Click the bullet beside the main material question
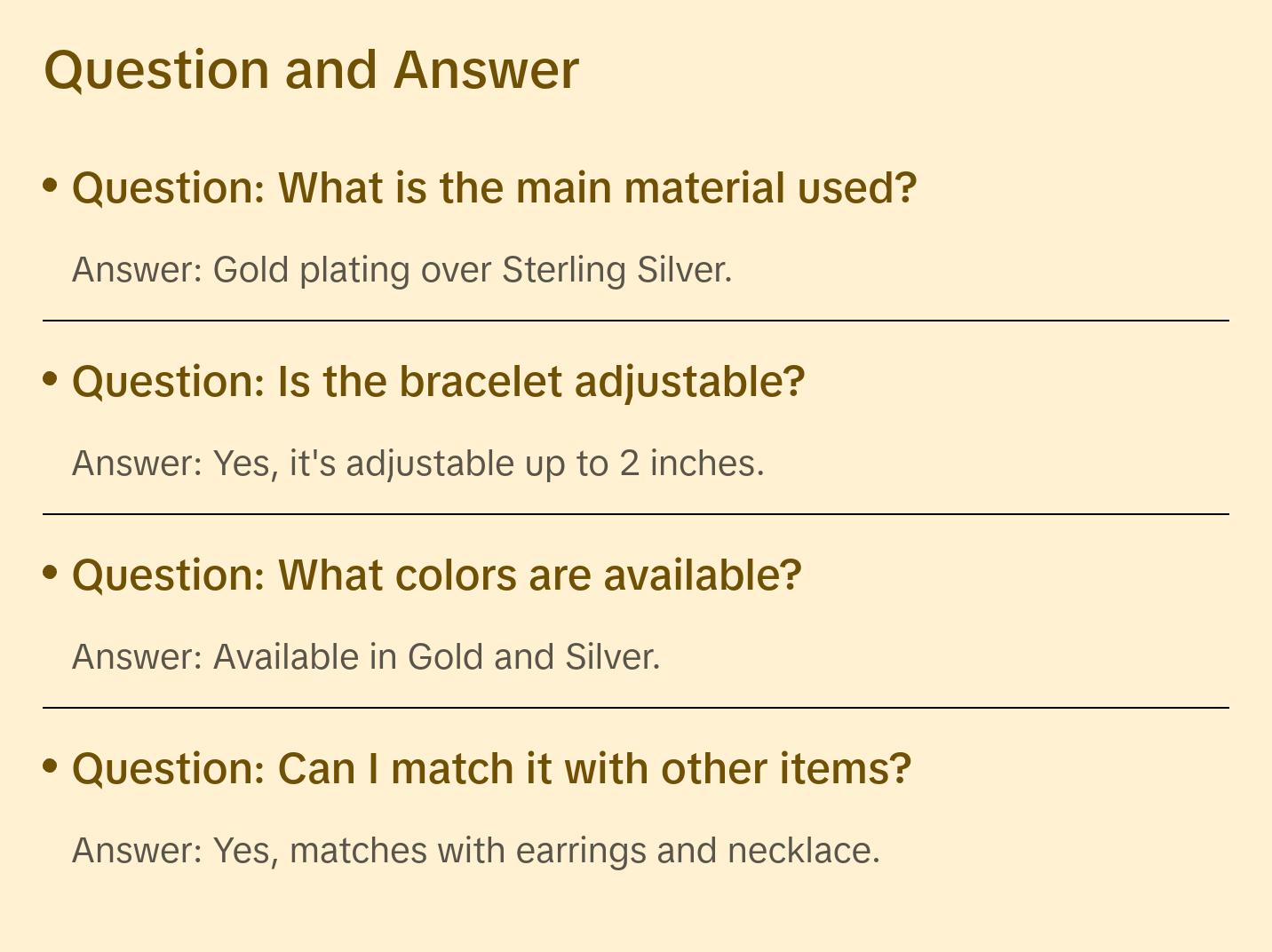The width and height of the screenshot is (1272, 952). tap(51, 185)
